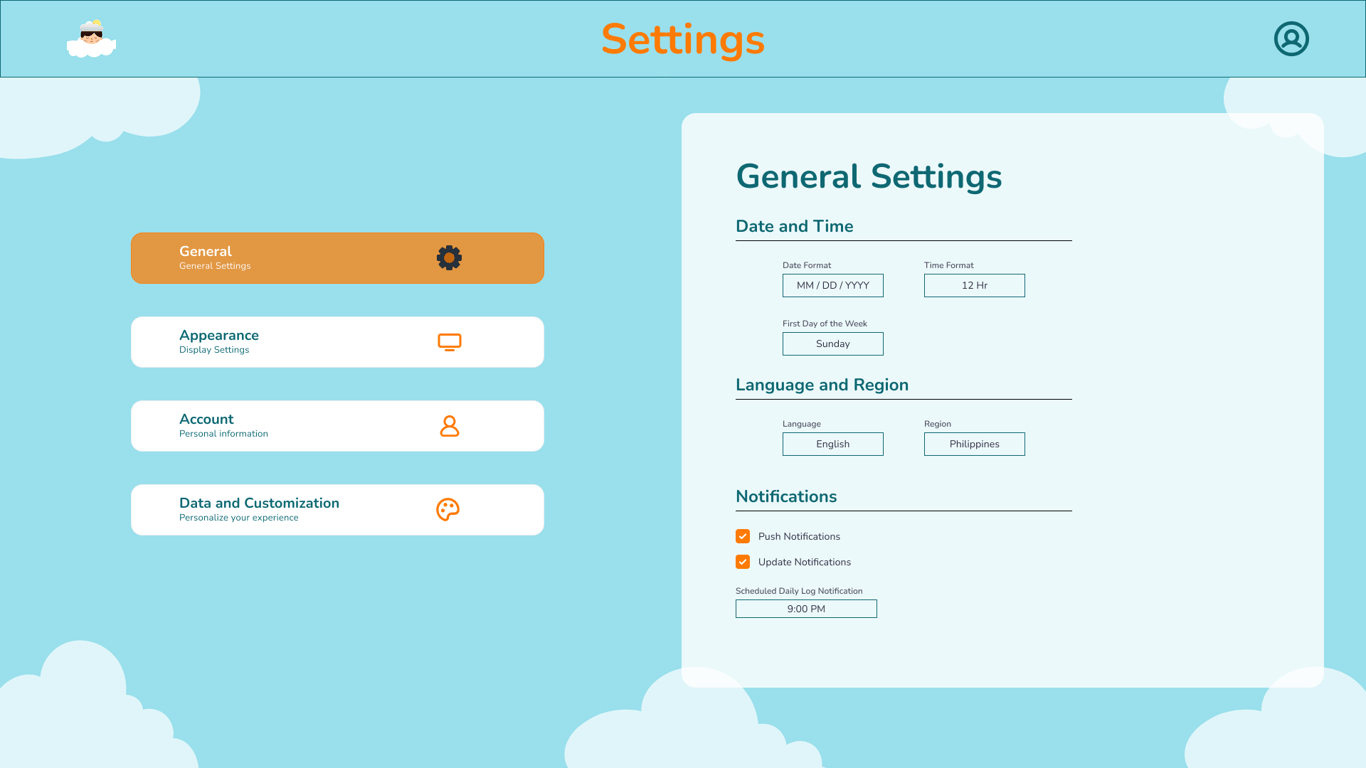The width and height of the screenshot is (1366, 768).
Task: Click the gear icon in General card
Action: [449, 258]
